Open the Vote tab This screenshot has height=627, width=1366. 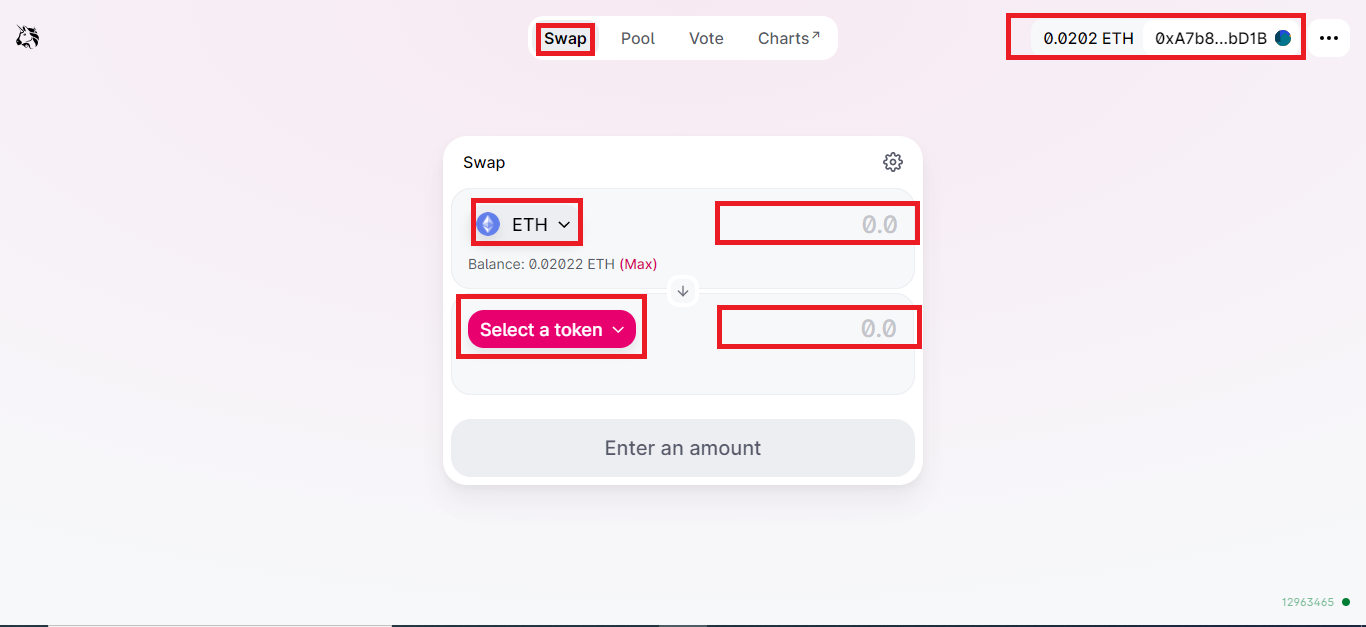[706, 37]
